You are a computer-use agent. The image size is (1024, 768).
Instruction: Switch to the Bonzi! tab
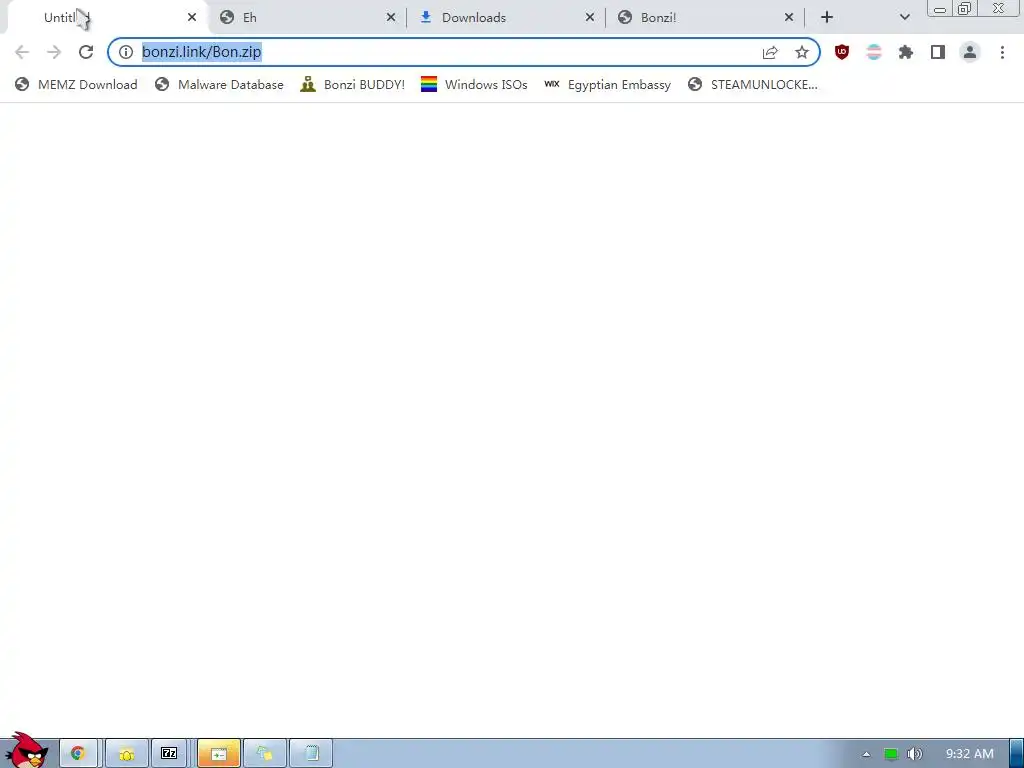[705, 18]
